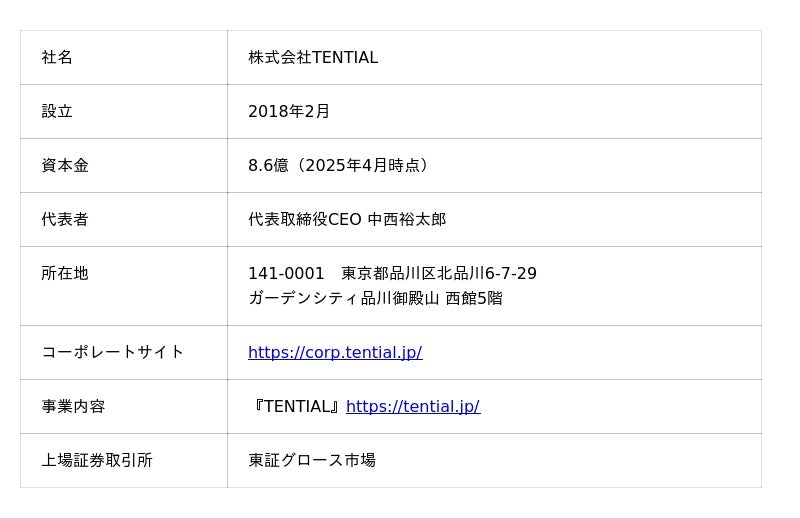
Task: Open the corp.tential.jp corporate site link
Action: 335,352
